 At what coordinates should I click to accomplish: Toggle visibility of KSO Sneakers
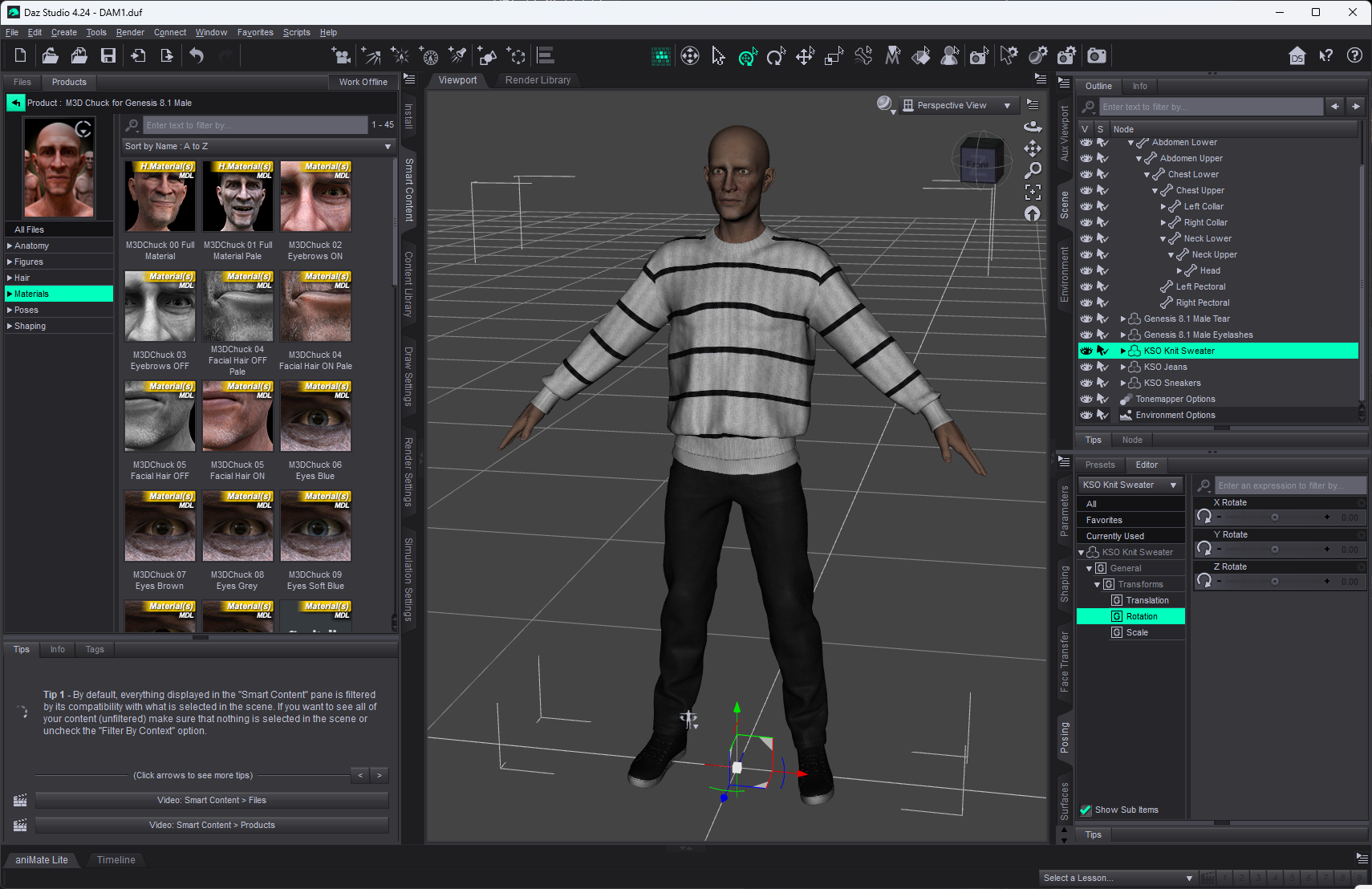tap(1086, 383)
